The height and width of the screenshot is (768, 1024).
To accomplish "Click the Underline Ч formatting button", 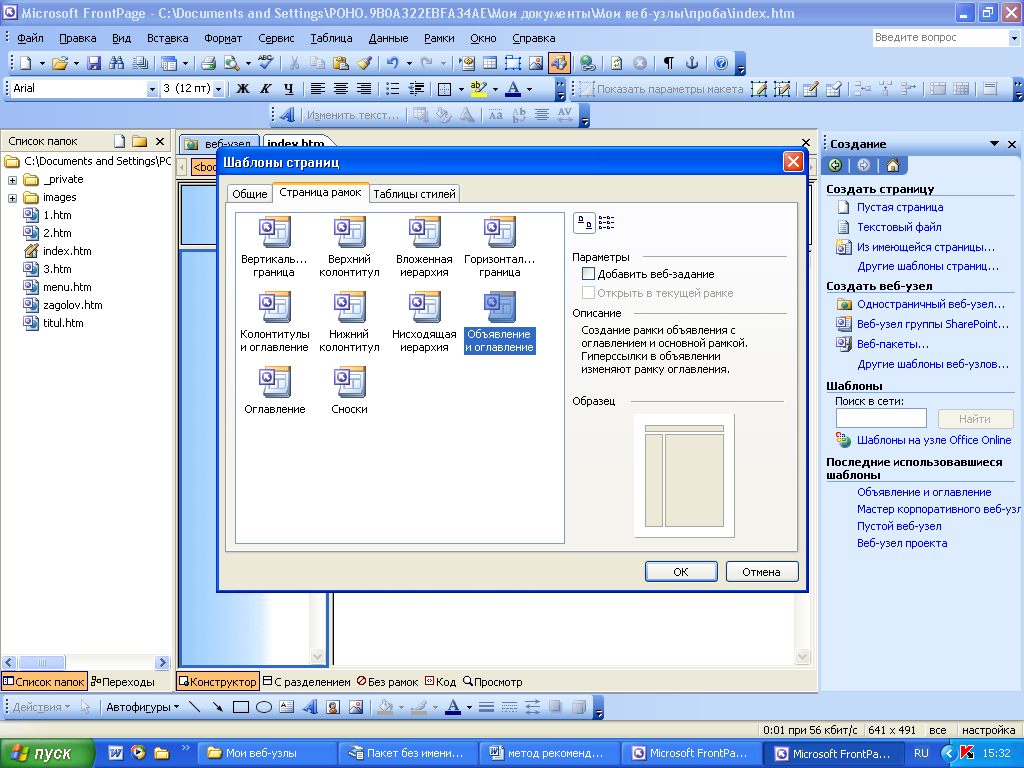I will 289,89.
